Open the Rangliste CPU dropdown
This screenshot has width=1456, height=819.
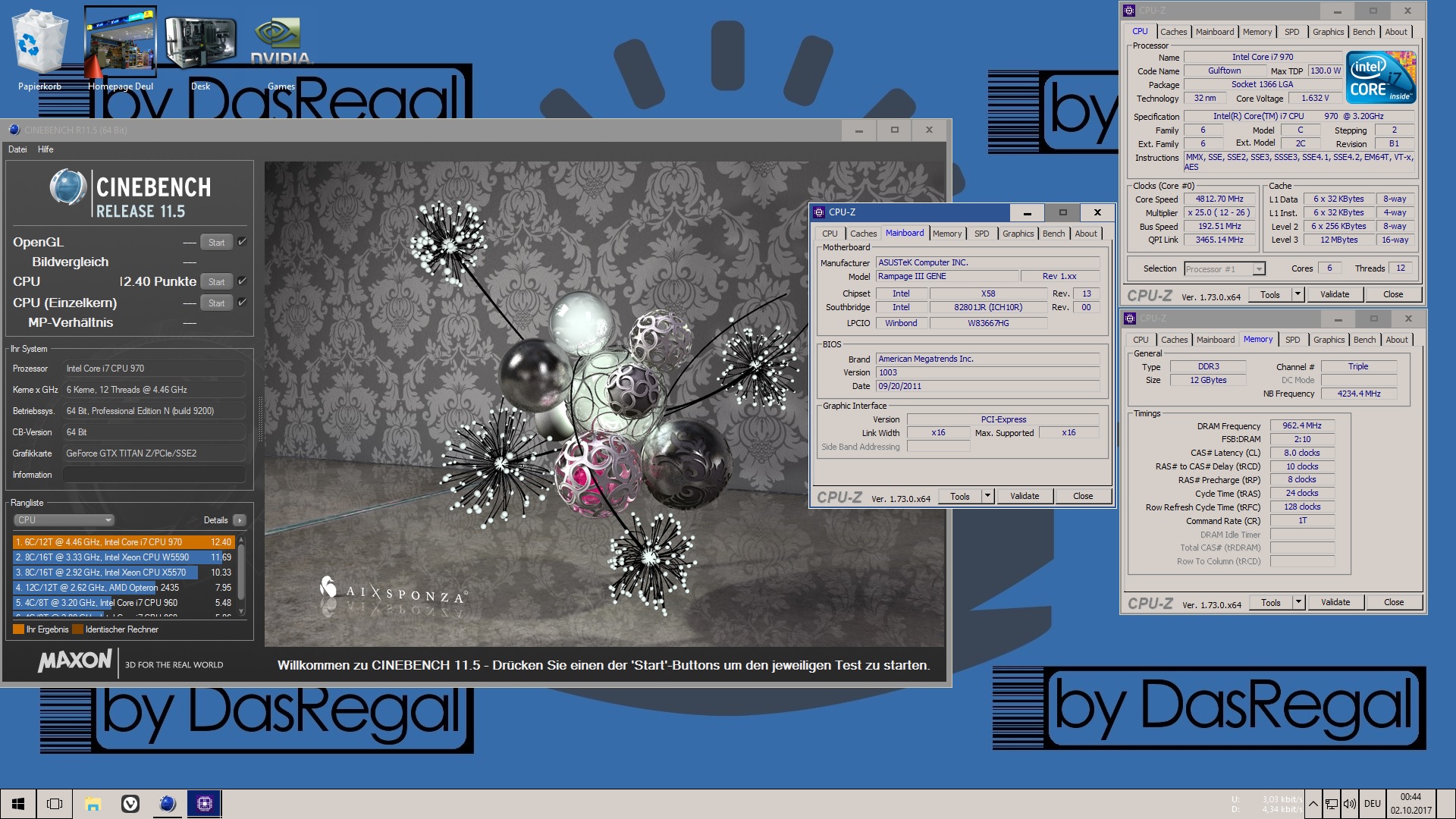(64, 520)
